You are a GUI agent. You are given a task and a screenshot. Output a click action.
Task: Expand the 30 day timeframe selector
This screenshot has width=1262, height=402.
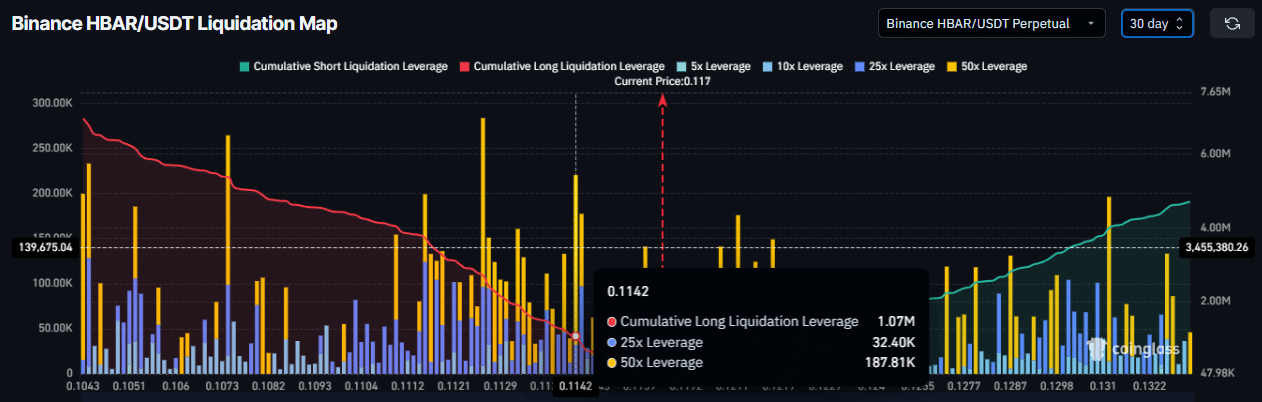(x=1157, y=23)
